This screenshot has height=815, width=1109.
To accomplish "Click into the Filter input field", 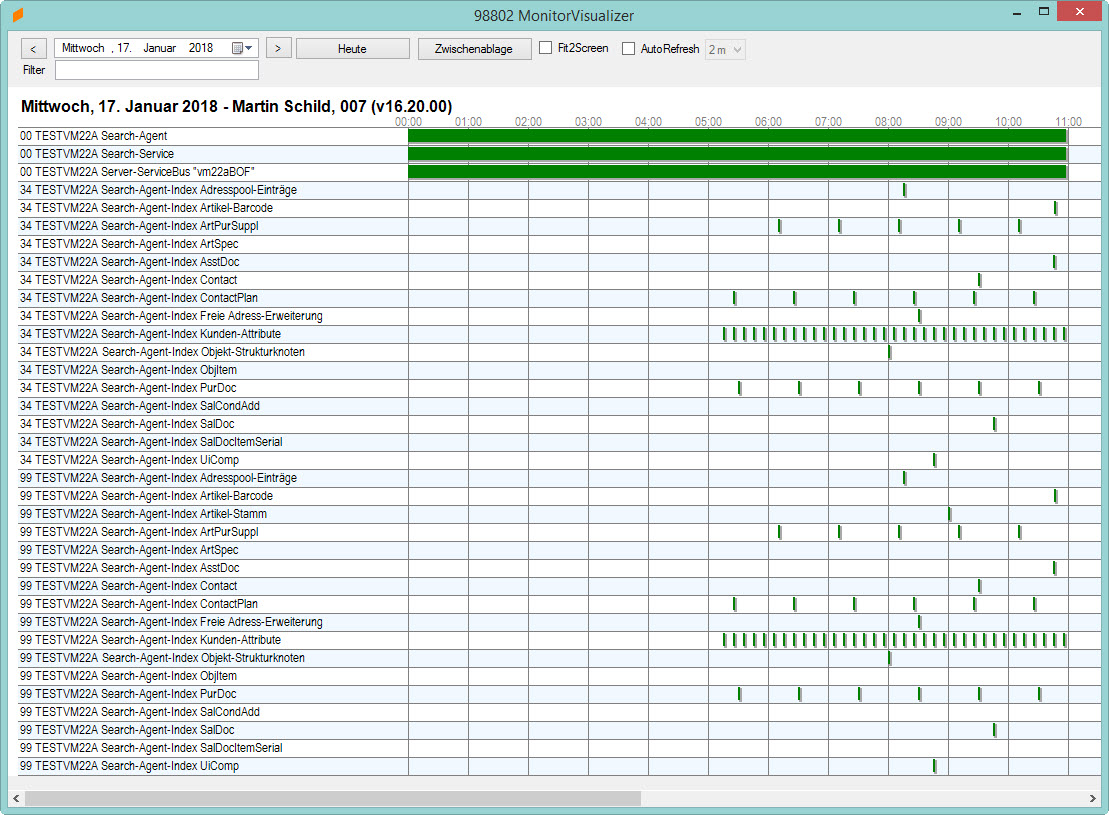I will [157, 70].
